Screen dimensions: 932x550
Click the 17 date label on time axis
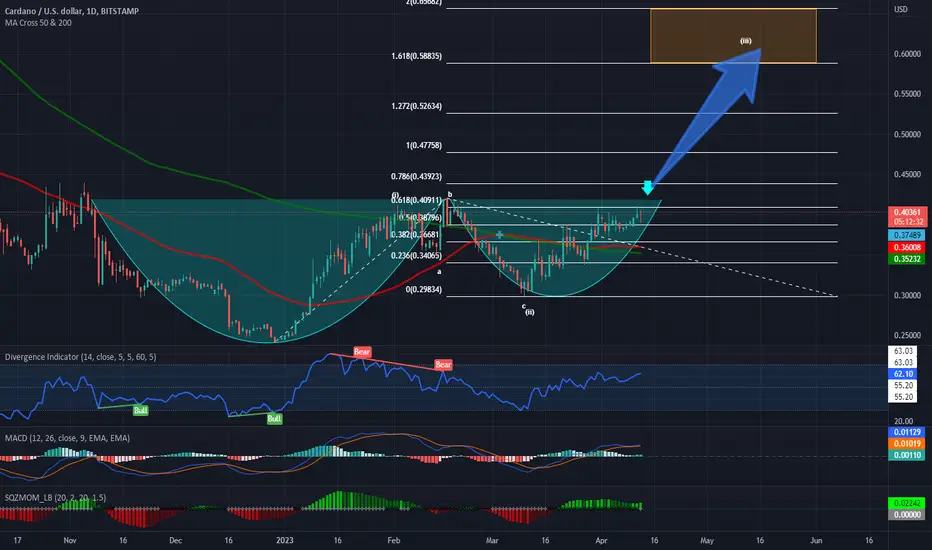(x=17, y=540)
